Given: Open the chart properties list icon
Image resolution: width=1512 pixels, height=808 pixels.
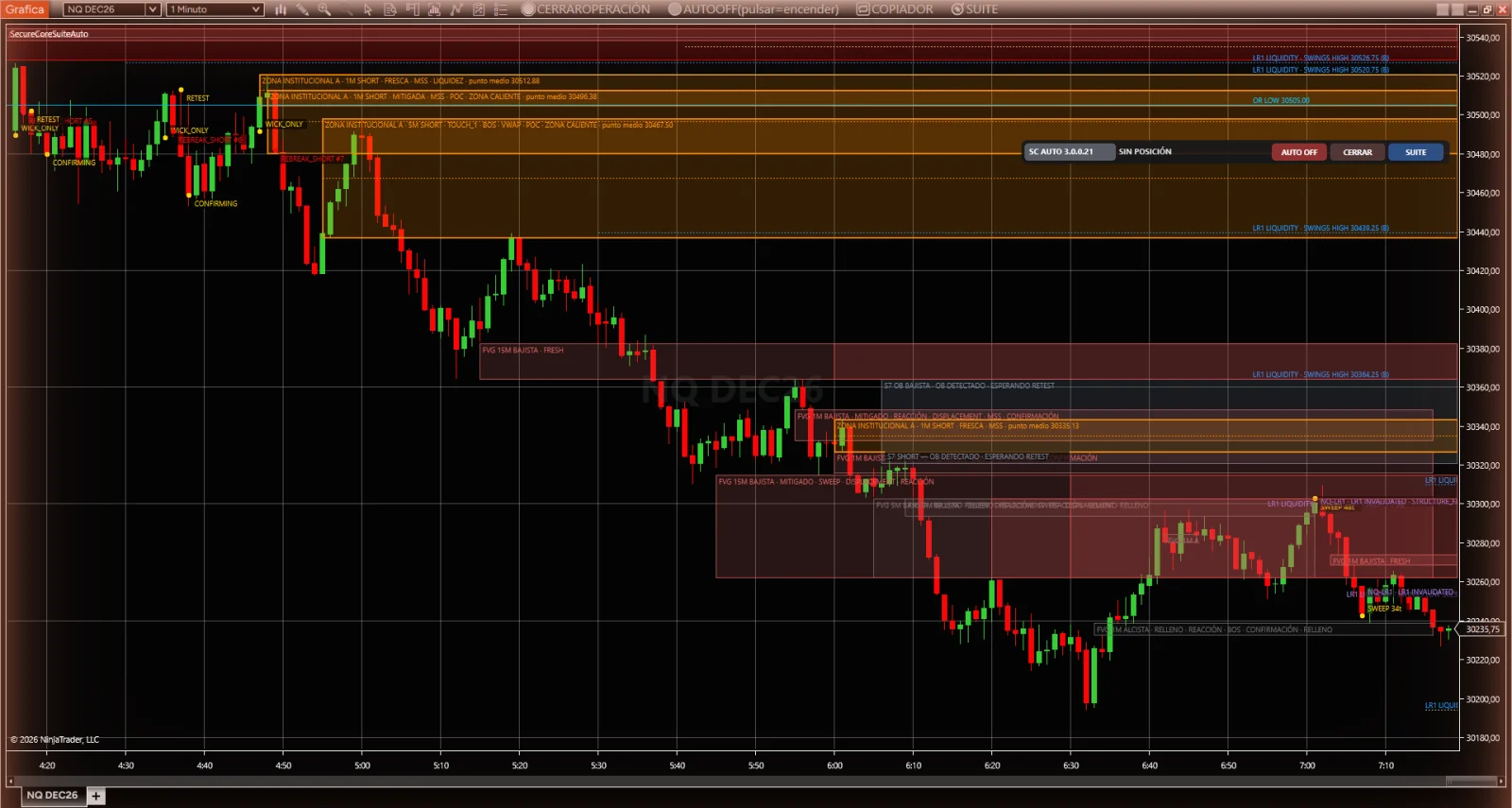Looking at the screenshot, I should point(501,9).
